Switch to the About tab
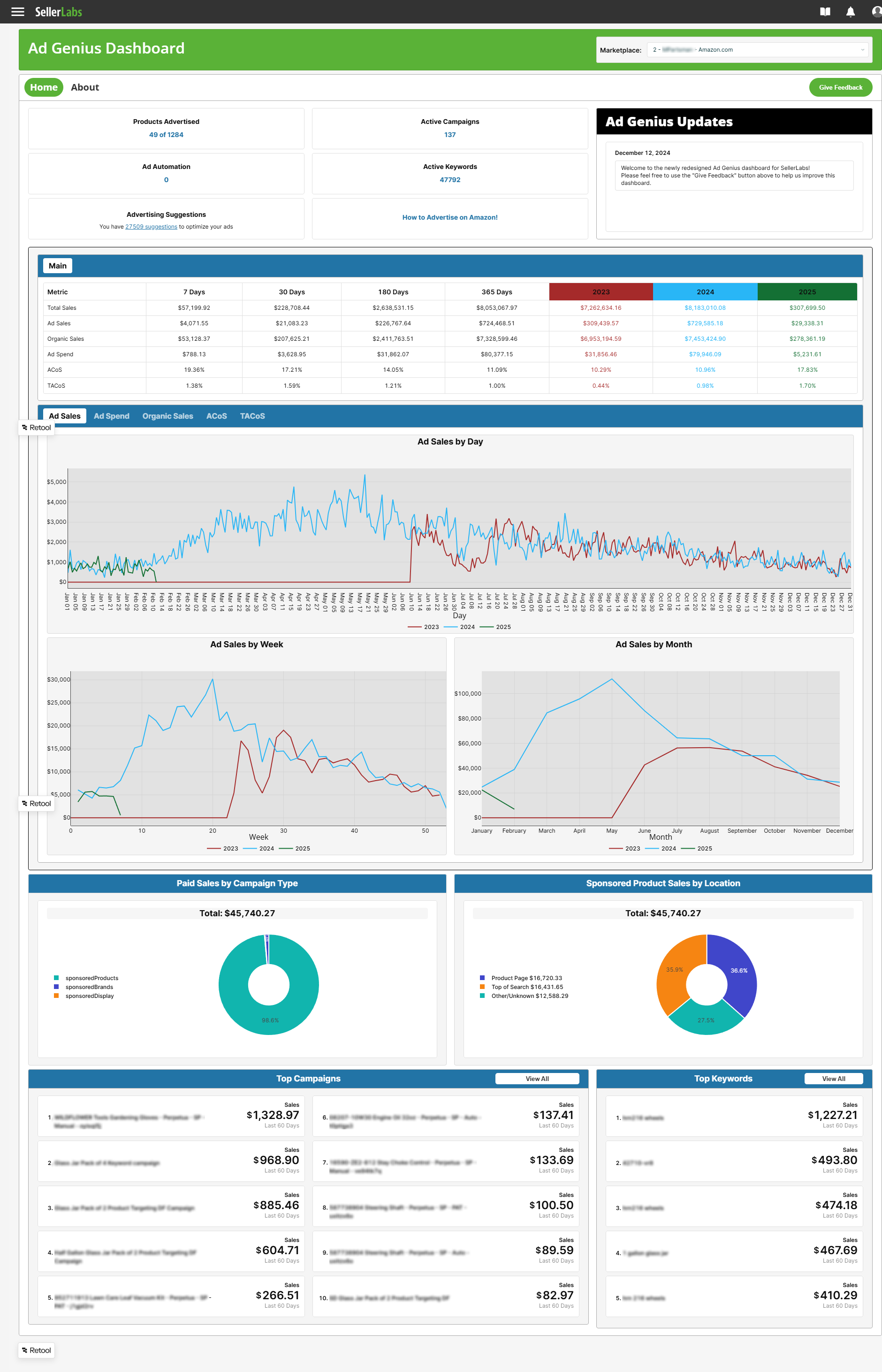Screen dimensions: 882x1372 click(x=85, y=87)
